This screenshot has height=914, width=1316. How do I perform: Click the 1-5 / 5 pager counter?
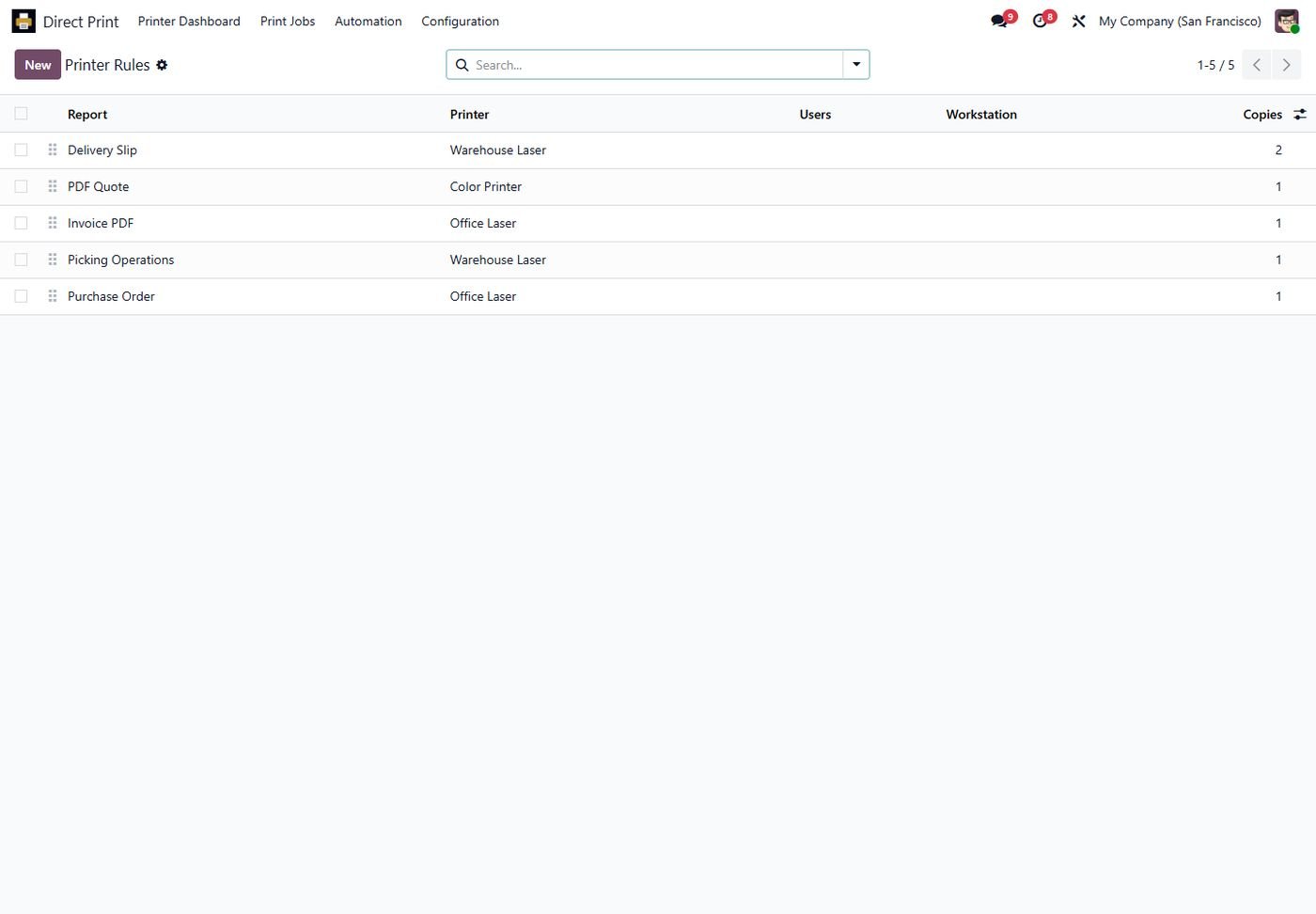coord(1215,65)
